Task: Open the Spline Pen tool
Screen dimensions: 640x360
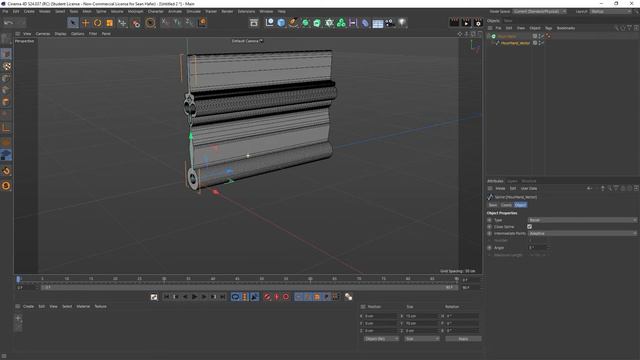Action: (x=293, y=23)
